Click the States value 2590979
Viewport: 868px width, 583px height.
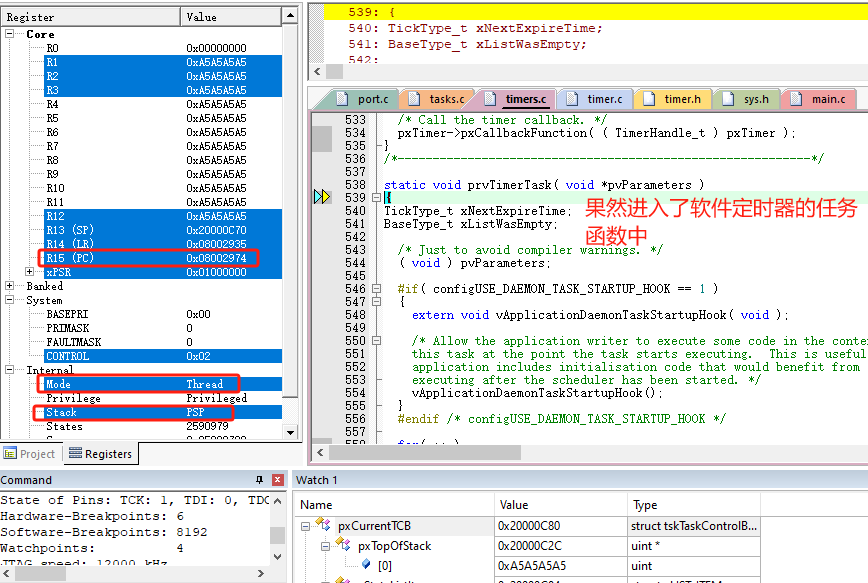(207, 426)
